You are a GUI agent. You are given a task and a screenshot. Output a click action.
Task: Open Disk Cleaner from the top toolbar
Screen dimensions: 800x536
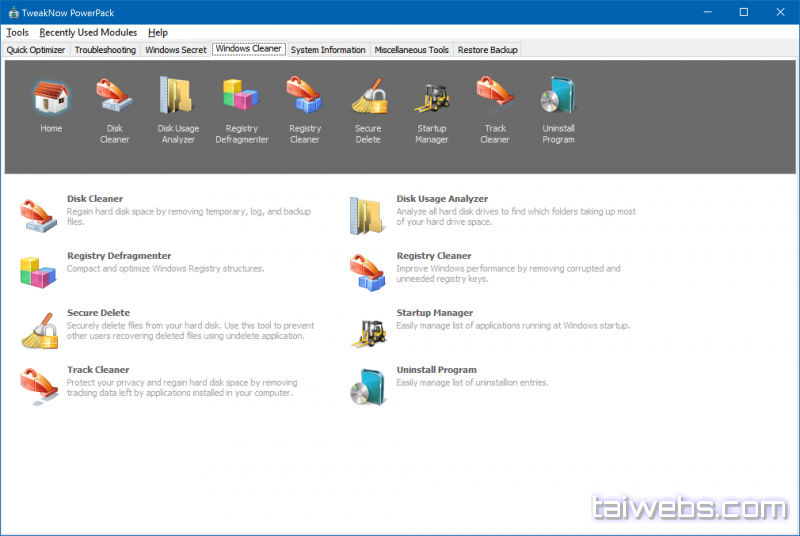114,99
